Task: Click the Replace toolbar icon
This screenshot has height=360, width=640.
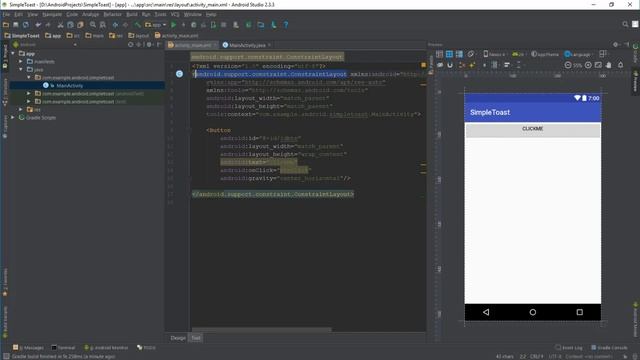Action: [102, 25]
